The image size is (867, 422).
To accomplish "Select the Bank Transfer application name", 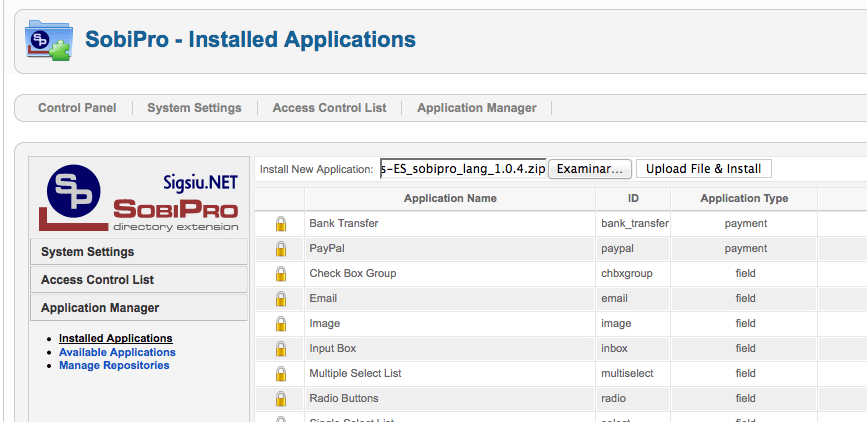I will pyautogui.click(x=344, y=223).
